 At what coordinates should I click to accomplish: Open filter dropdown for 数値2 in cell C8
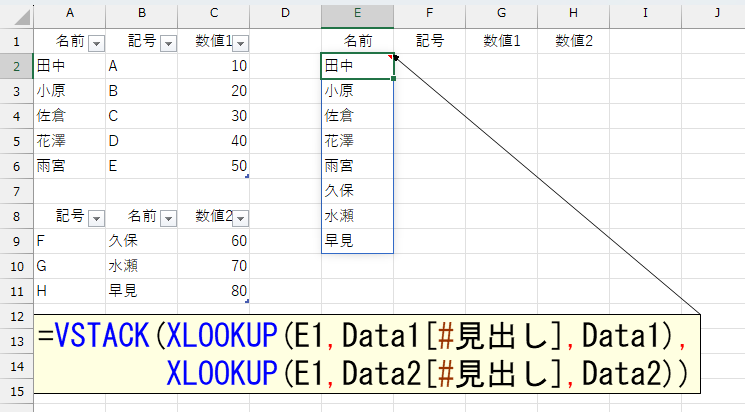[x=240, y=218]
